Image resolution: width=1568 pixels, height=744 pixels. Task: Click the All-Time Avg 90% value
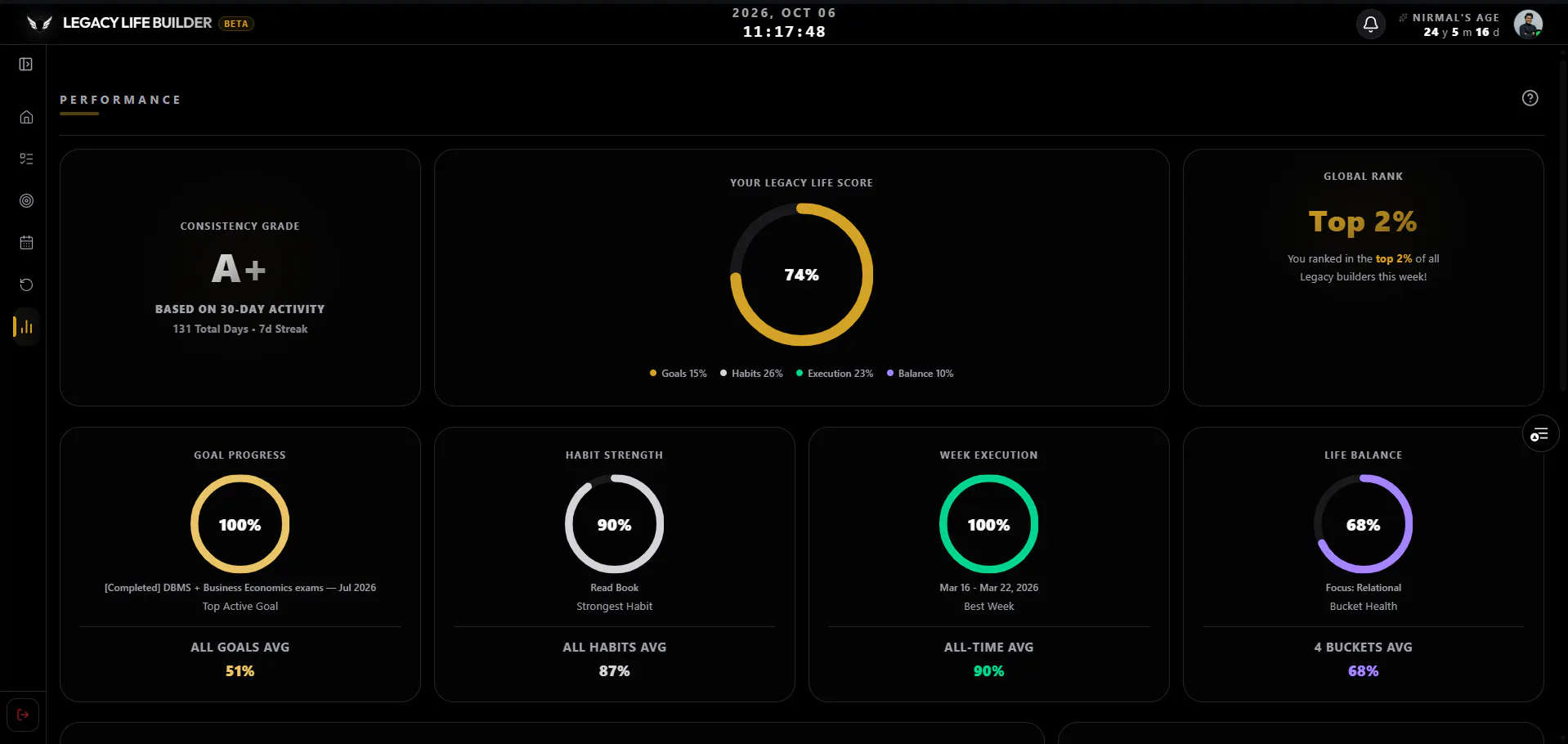pyautogui.click(x=988, y=671)
